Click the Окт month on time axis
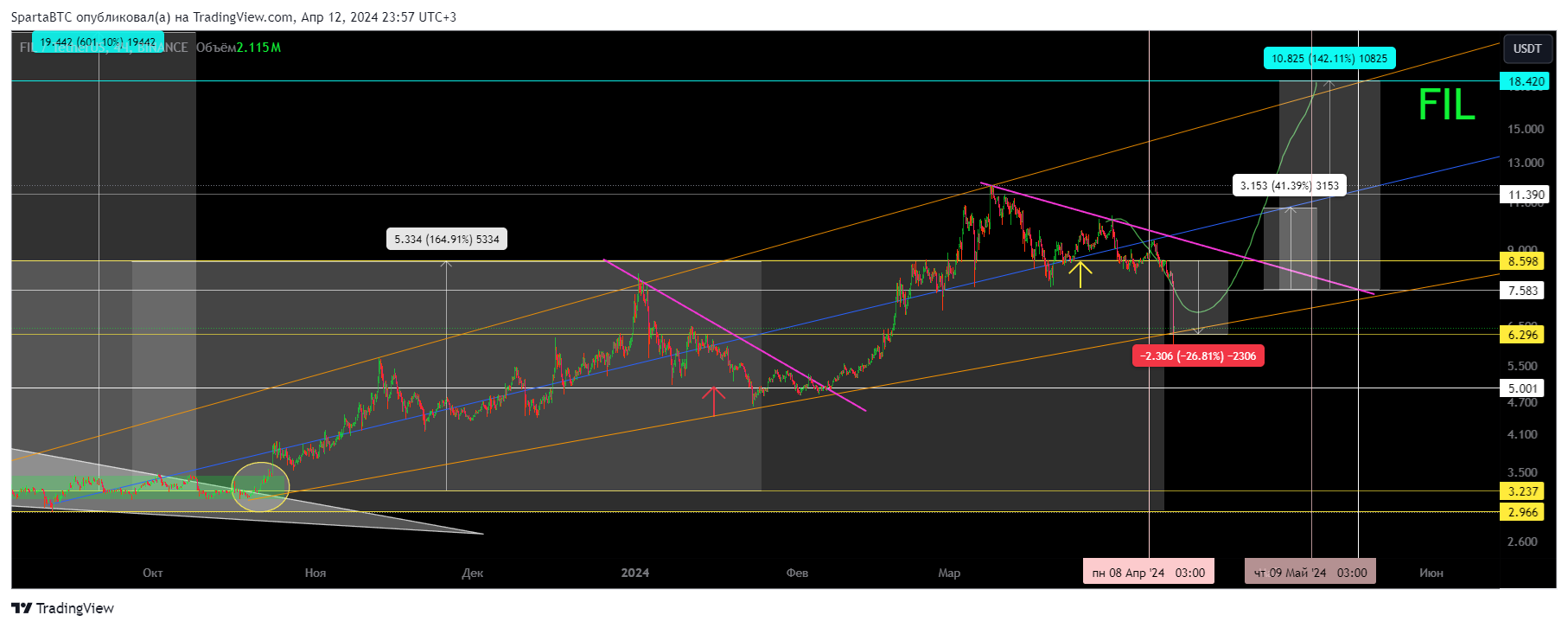 [152, 573]
